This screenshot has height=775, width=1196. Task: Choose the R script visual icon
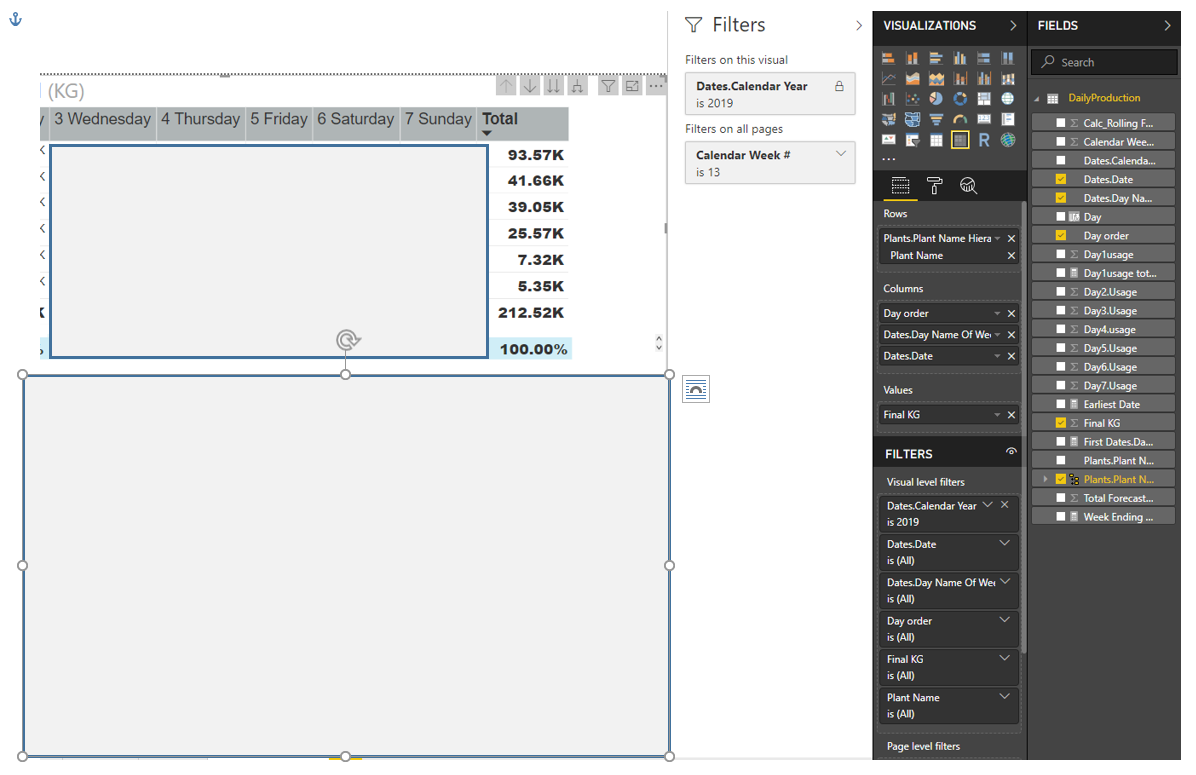tap(984, 140)
